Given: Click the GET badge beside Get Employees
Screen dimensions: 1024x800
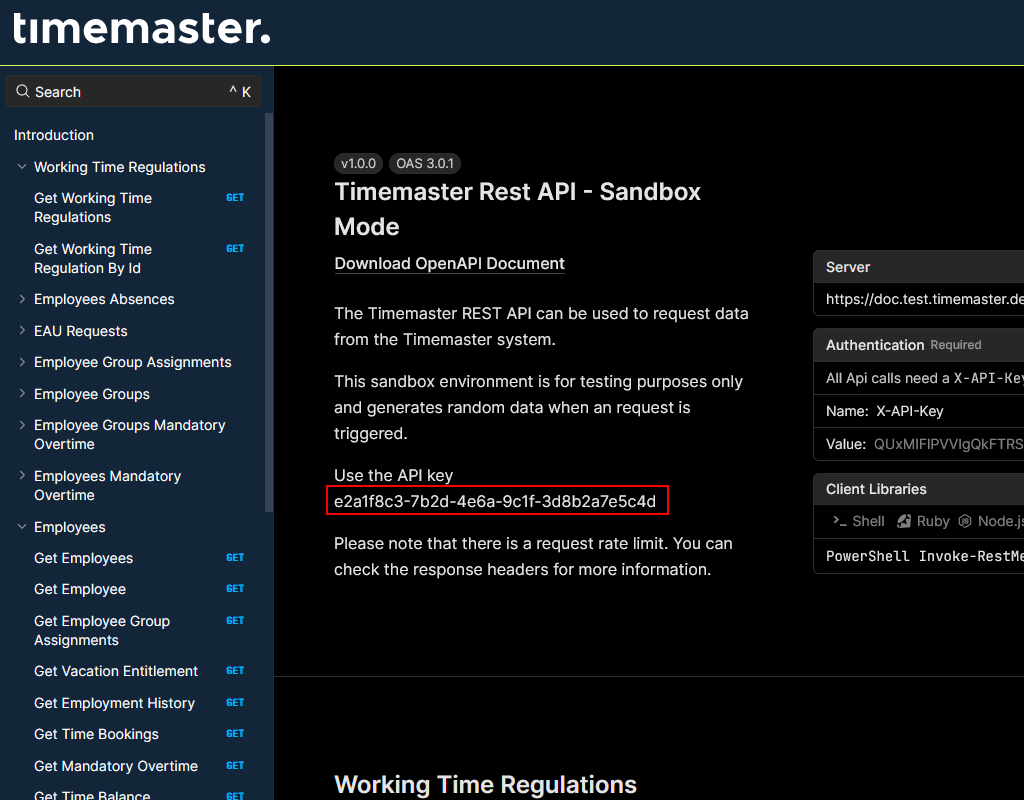Looking at the screenshot, I should [235, 557].
